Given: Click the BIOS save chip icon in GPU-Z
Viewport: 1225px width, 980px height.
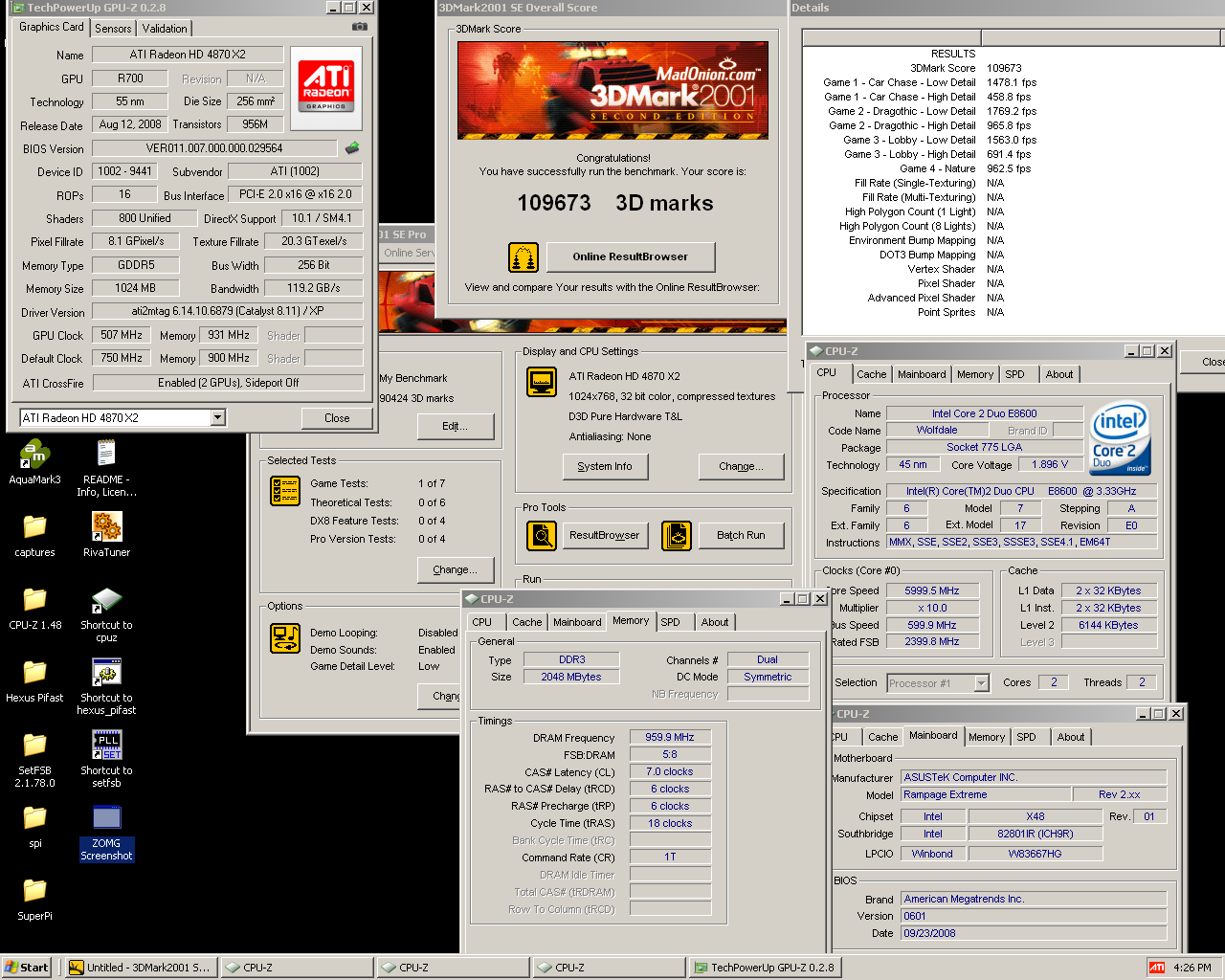Looking at the screenshot, I should (x=352, y=148).
